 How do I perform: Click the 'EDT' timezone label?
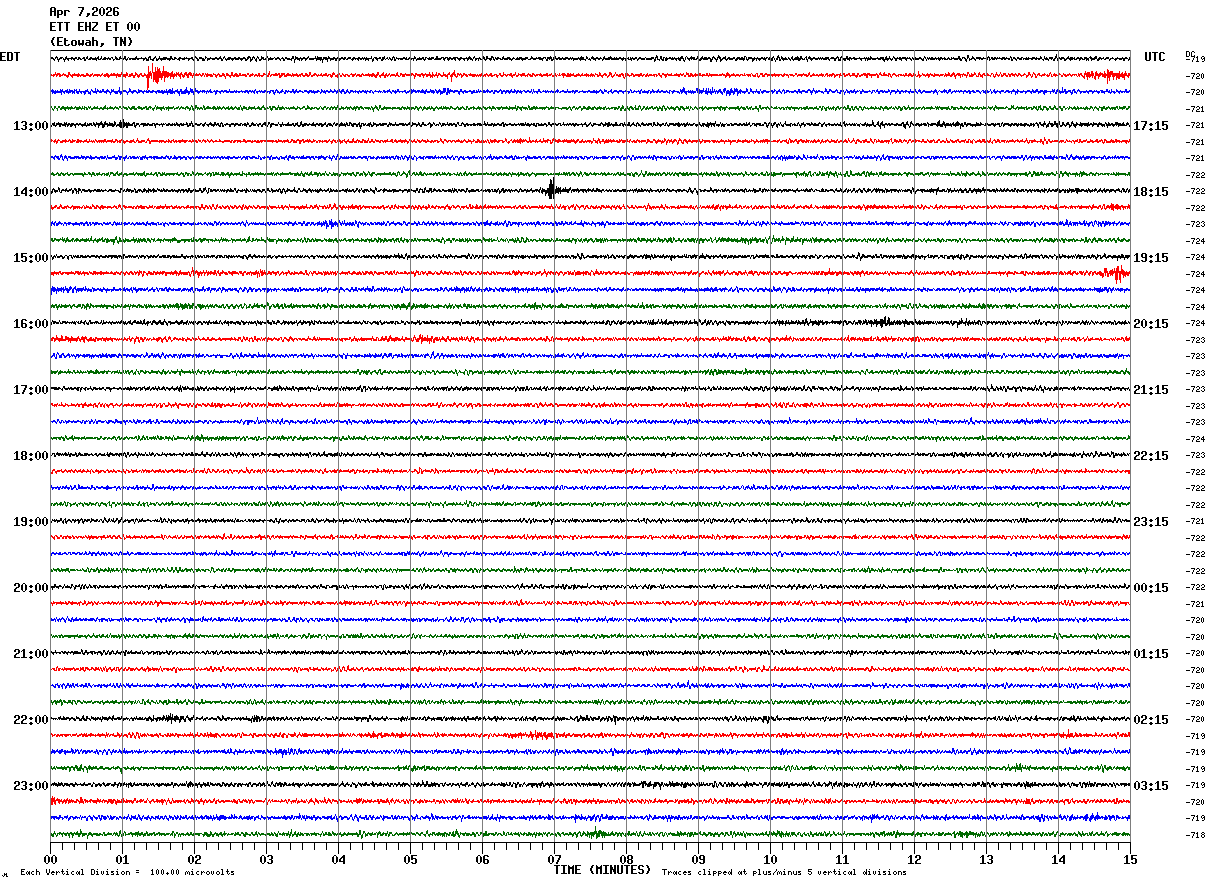pyautogui.click(x=10, y=57)
